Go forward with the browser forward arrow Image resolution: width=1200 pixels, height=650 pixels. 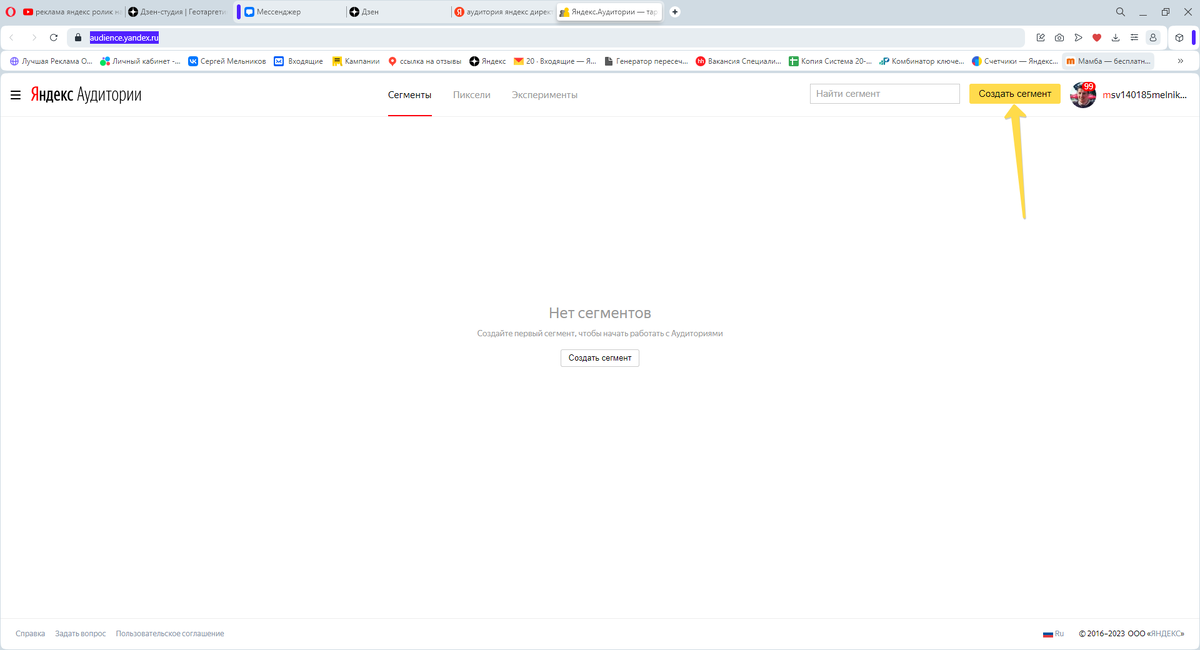coord(33,37)
